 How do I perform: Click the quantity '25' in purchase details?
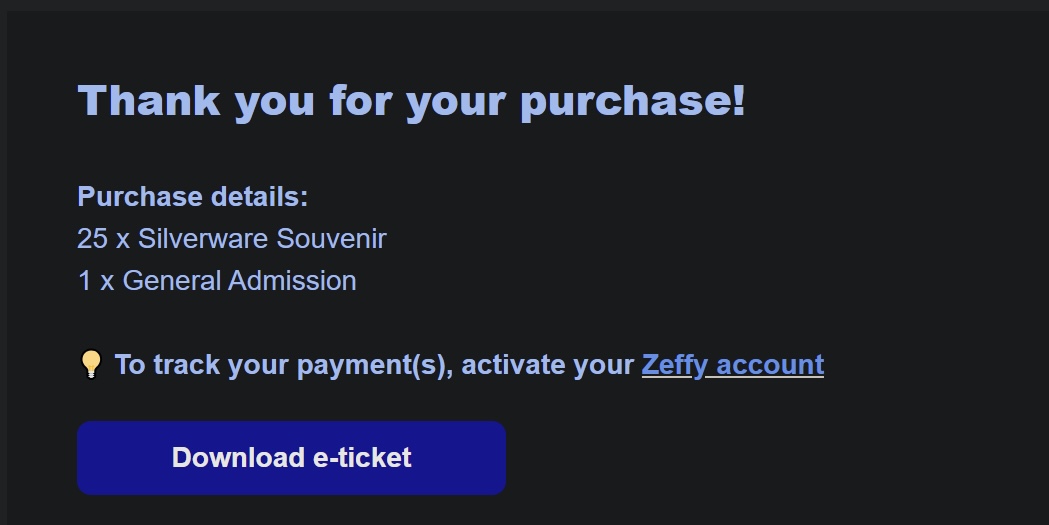pos(92,239)
